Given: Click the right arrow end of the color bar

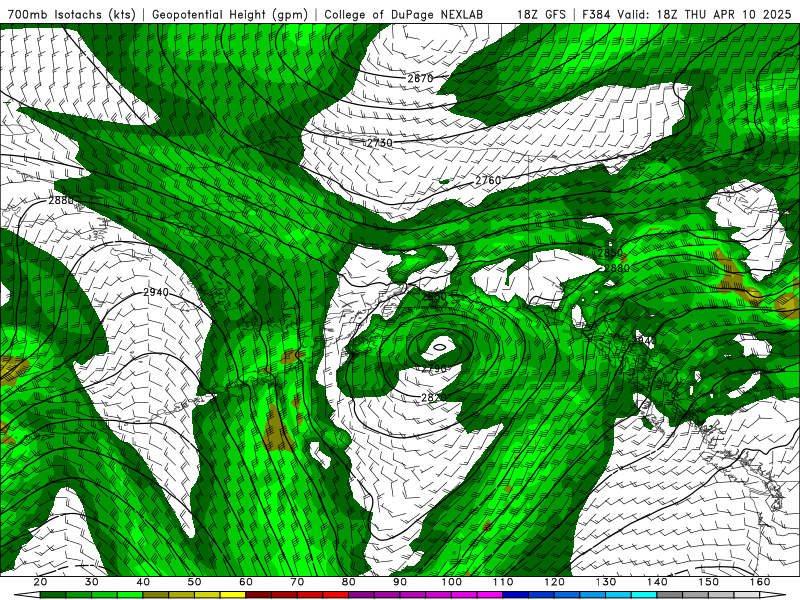Looking at the screenshot, I should (x=773, y=595).
